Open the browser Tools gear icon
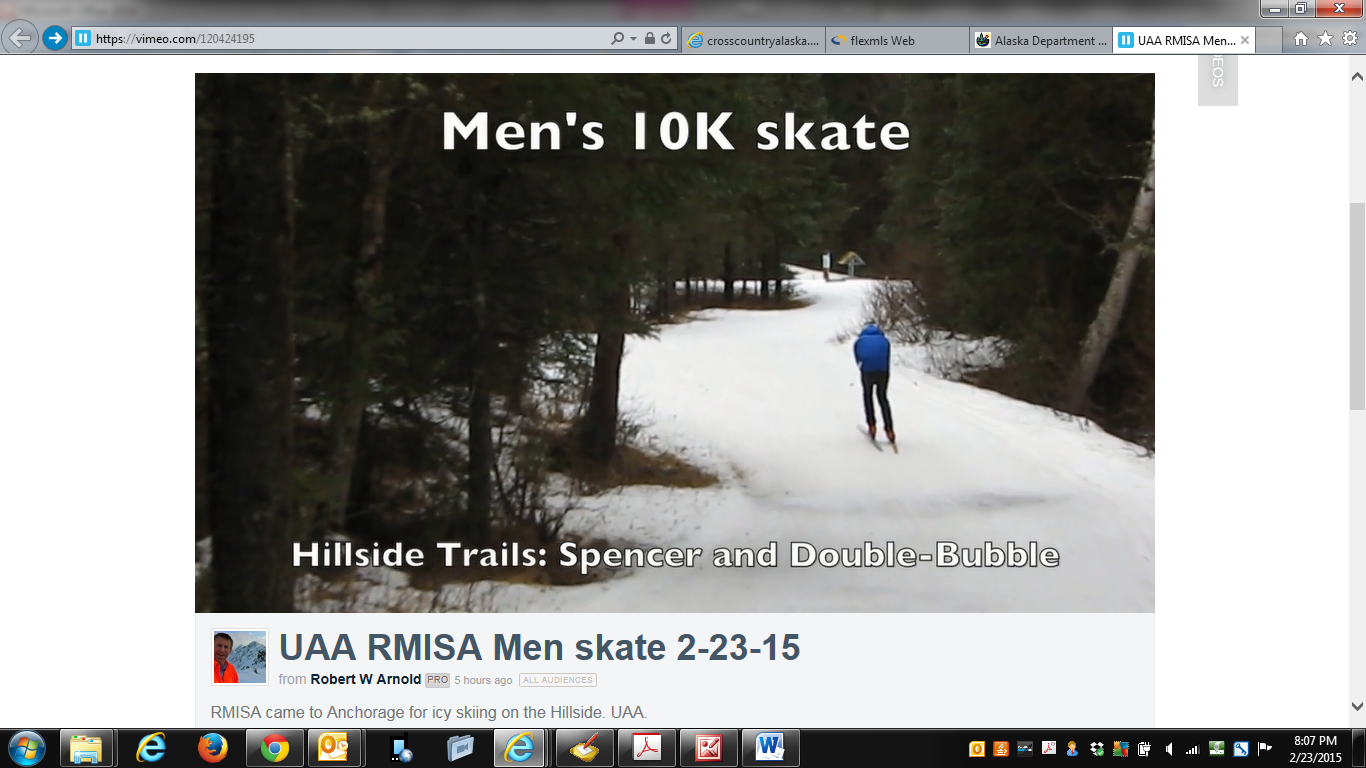Image resolution: width=1366 pixels, height=768 pixels. [1350, 39]
